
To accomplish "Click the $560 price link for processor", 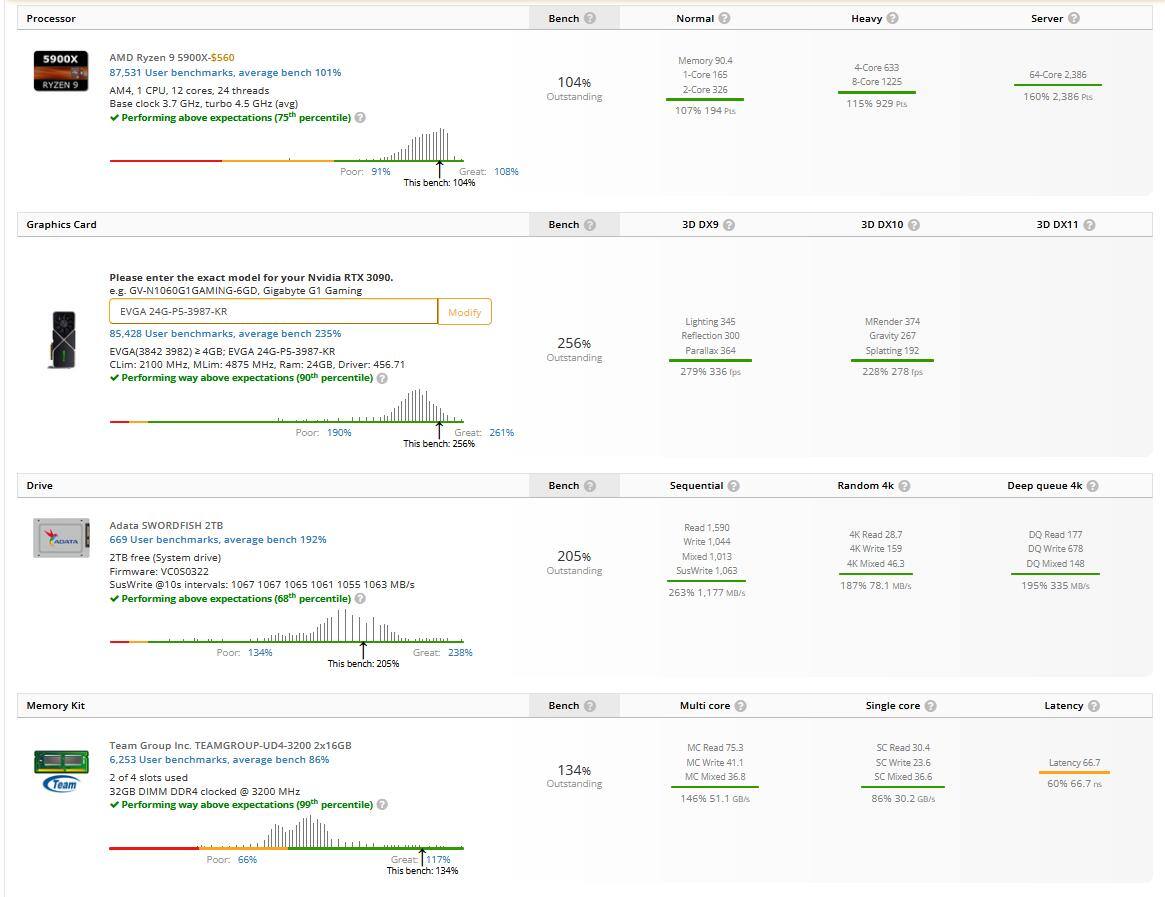I will click(x=223, y=58).
